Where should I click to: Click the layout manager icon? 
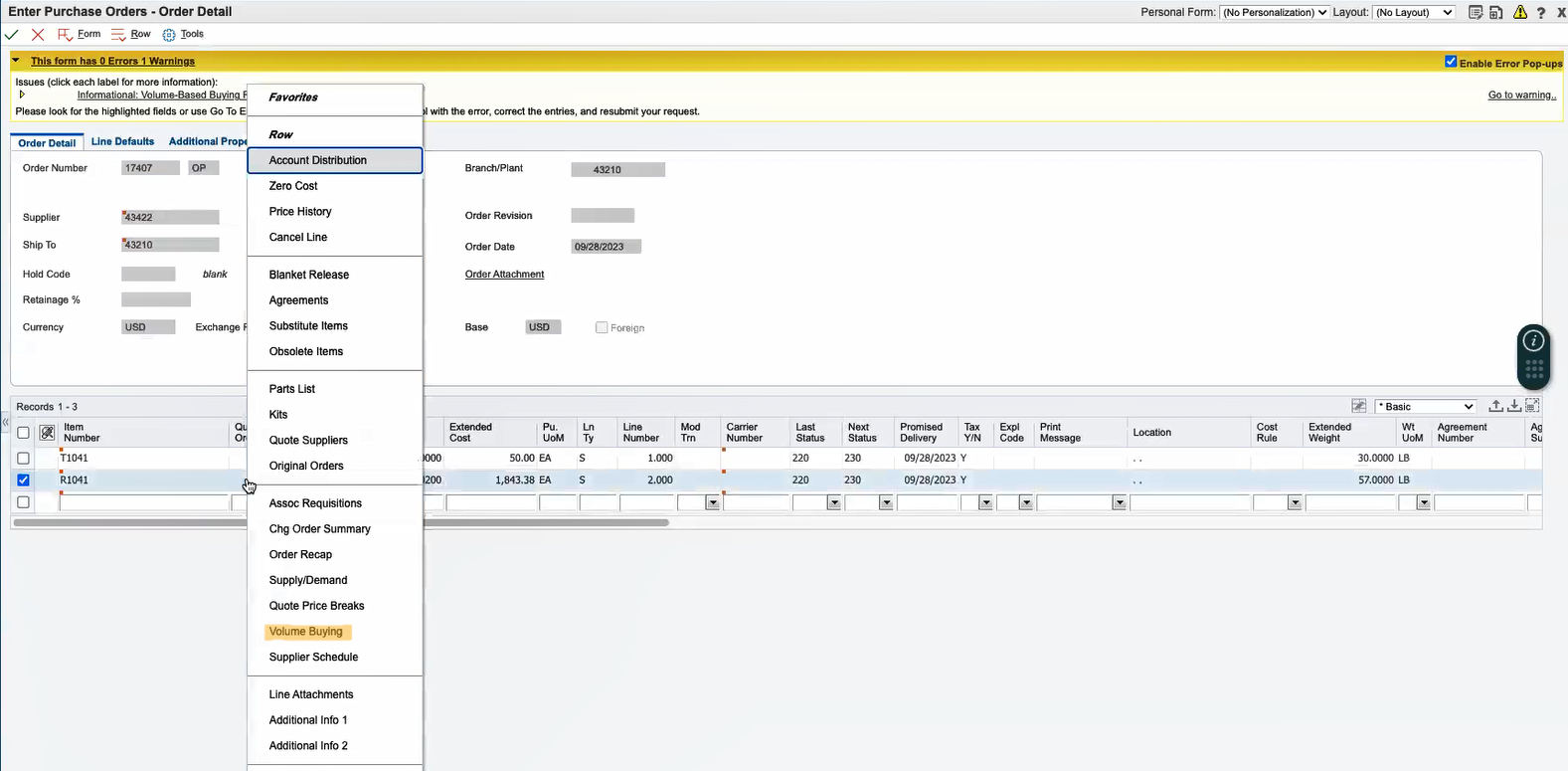(1496, 13)
